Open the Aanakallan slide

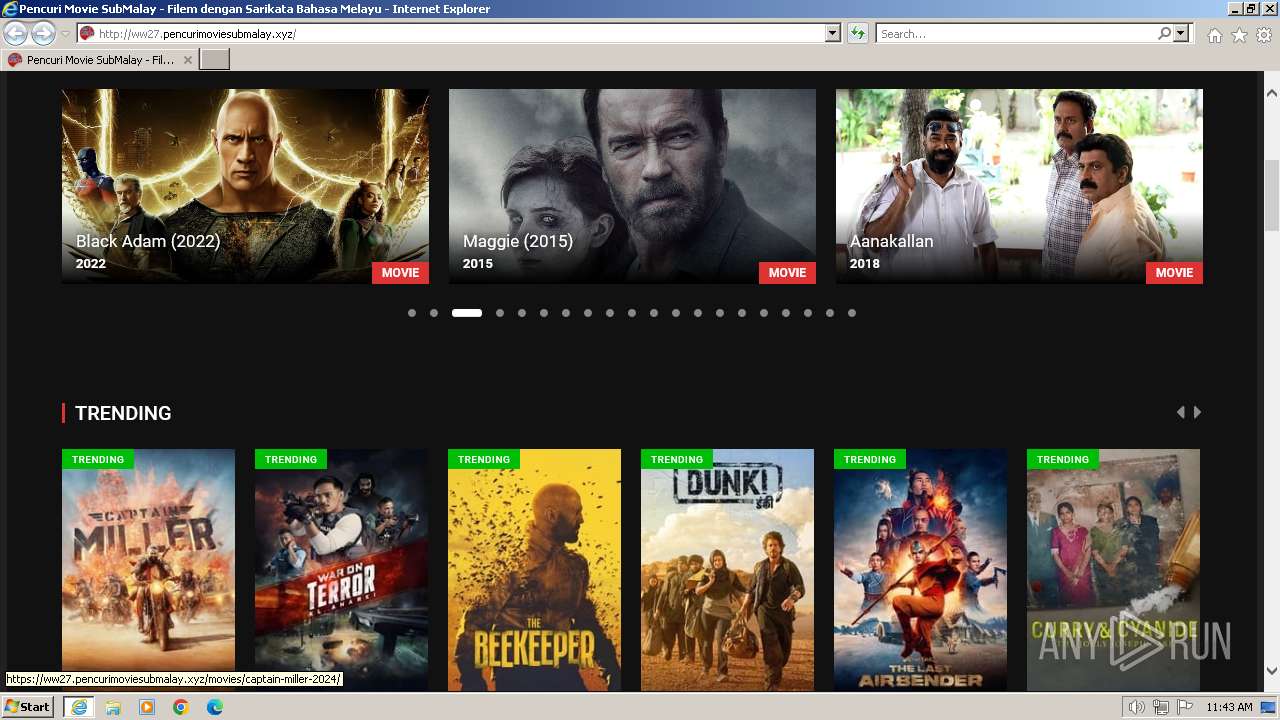[1019, 186]
